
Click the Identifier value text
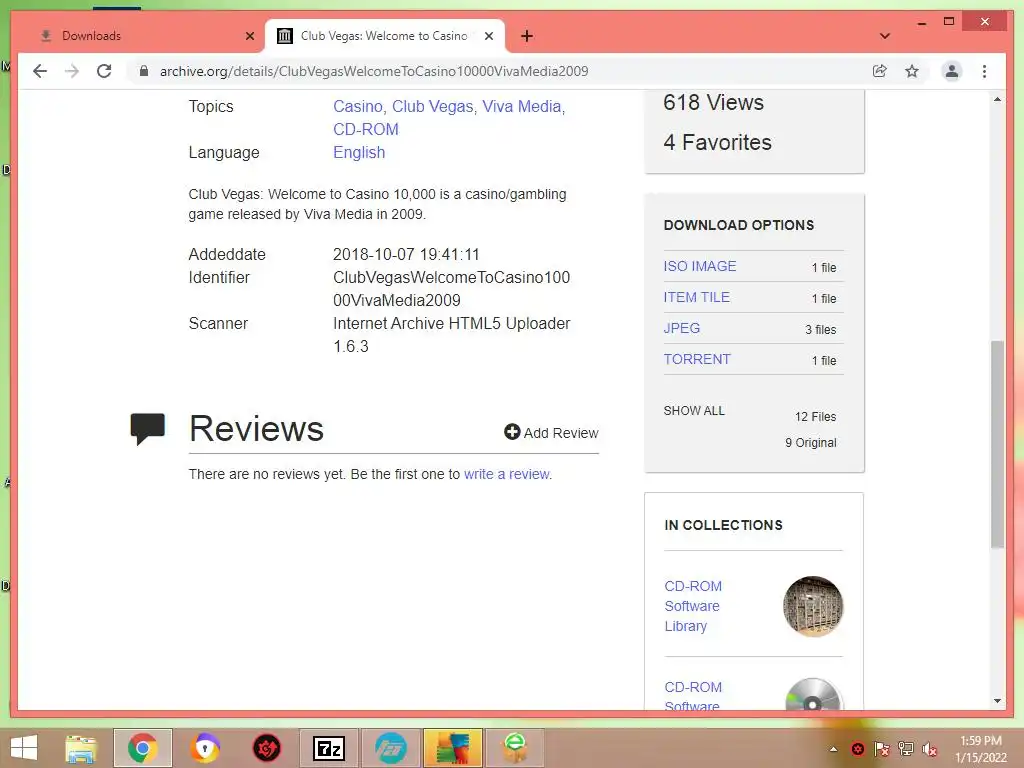[x=451, y=289]
